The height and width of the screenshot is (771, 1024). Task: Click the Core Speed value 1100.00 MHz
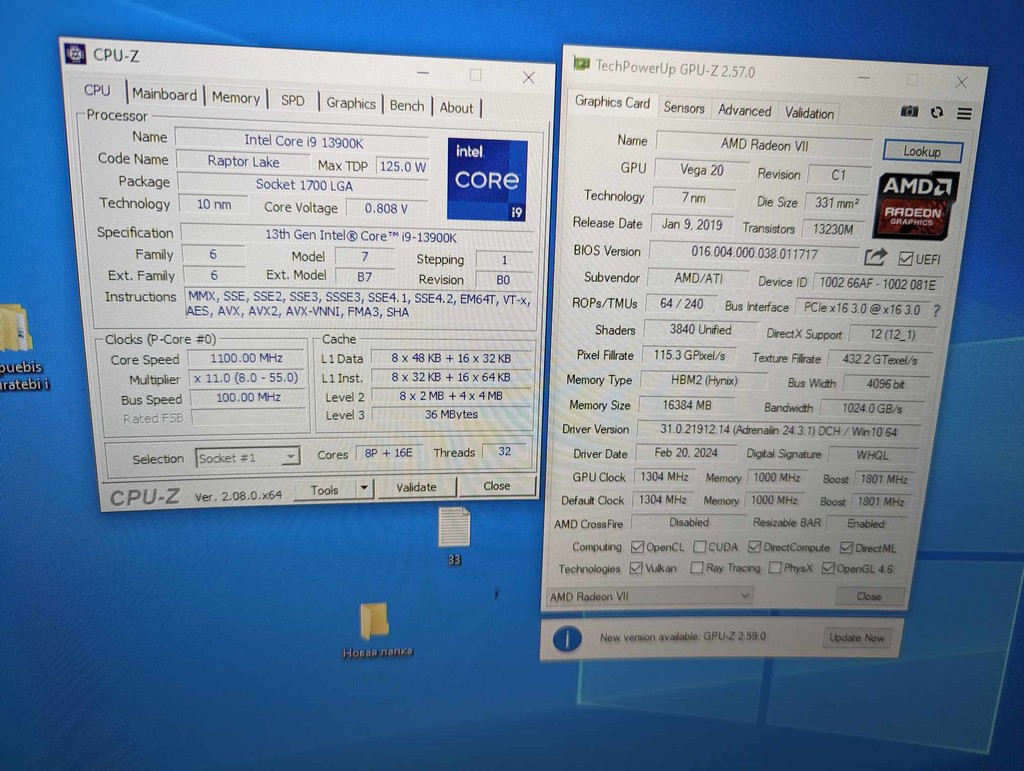click(246, 358)
